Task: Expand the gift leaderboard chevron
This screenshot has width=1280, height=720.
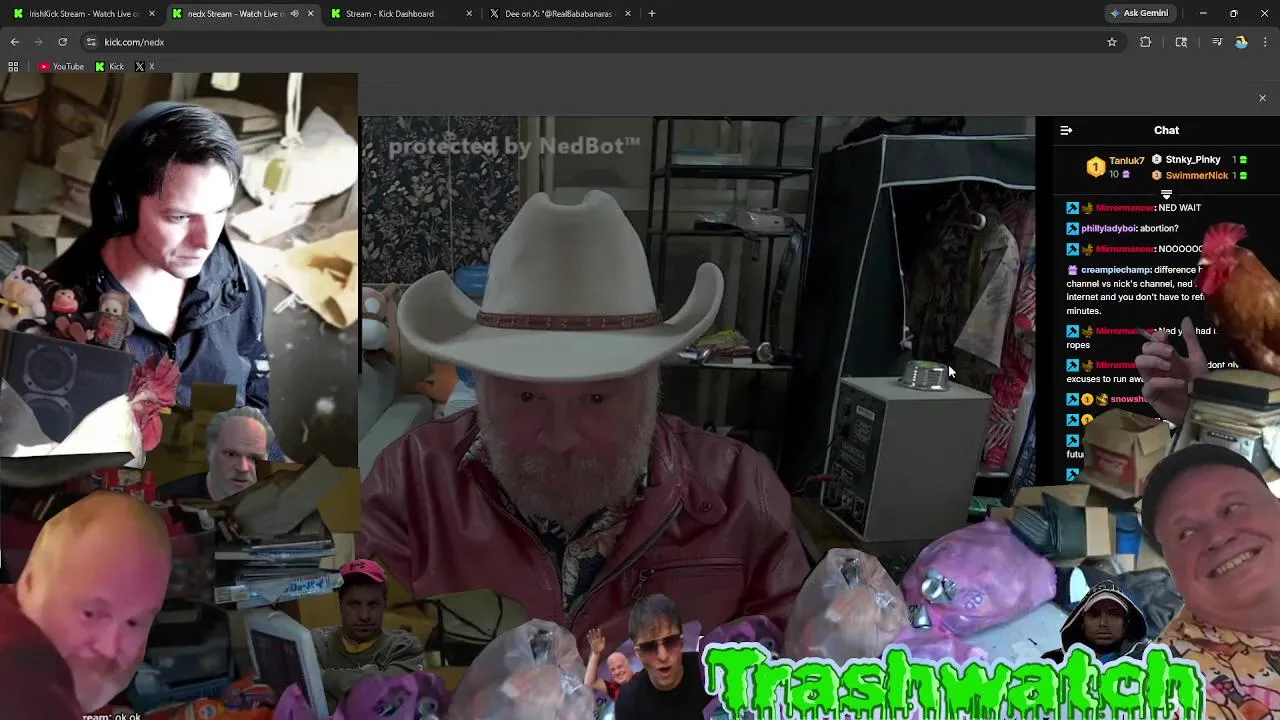Action: click(1166, 194)
